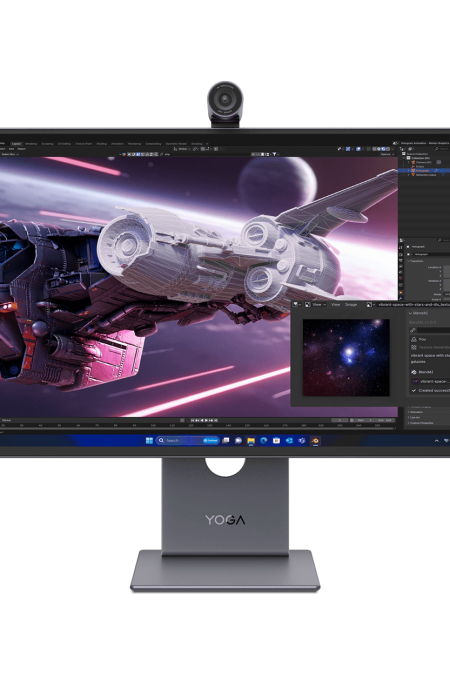Open the image editor View mode dropdown
Viewport: 450px width, 675px height.
316,304
